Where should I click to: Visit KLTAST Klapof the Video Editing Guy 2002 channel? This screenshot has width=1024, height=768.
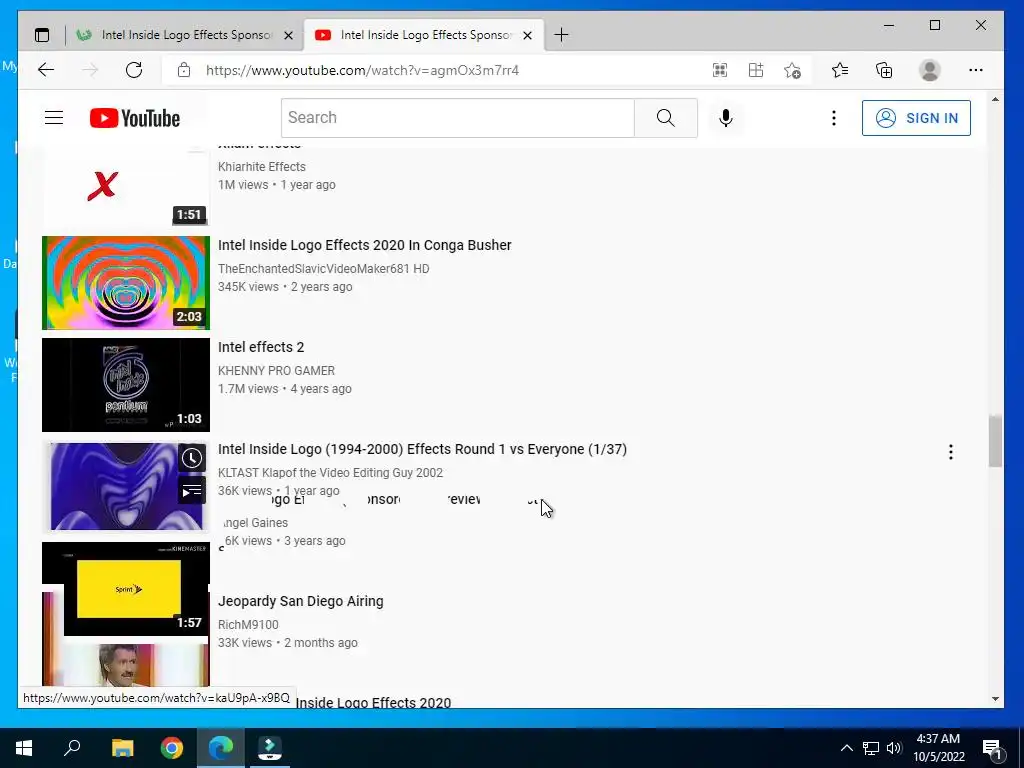point(330,472)
